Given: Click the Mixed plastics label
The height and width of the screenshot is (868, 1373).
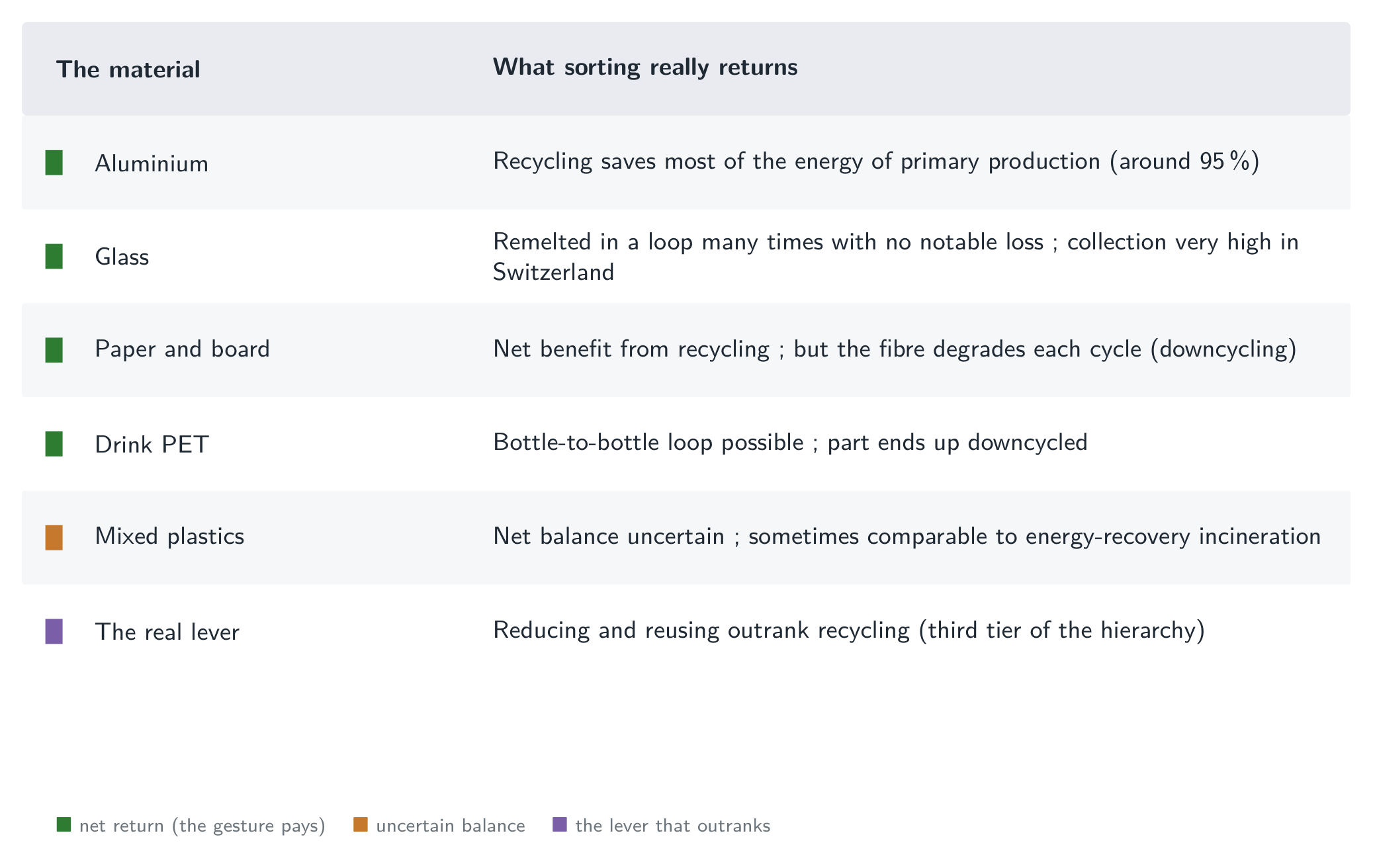Looking at the screenshot, I should tap(169, 537).
